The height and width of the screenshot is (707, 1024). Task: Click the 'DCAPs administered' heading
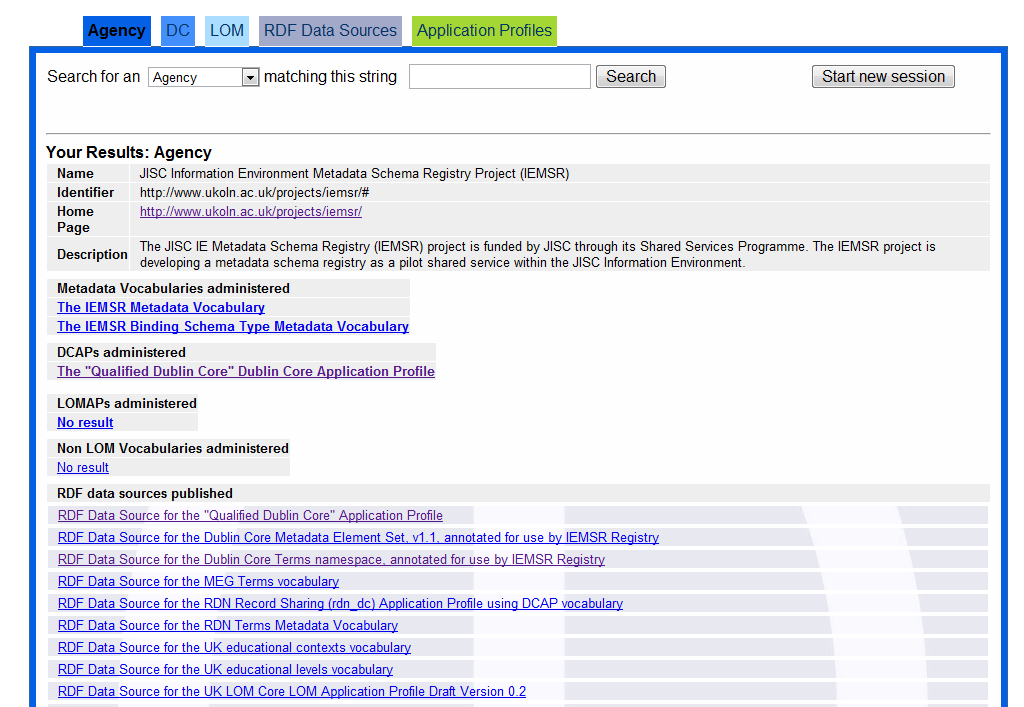121,353
